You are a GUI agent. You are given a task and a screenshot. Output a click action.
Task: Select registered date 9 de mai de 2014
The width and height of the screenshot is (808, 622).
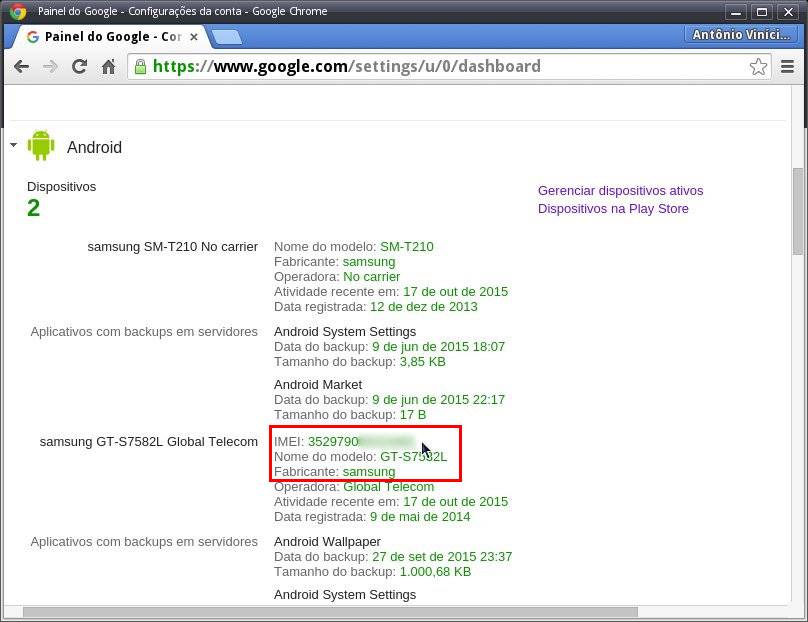[420, 516]
